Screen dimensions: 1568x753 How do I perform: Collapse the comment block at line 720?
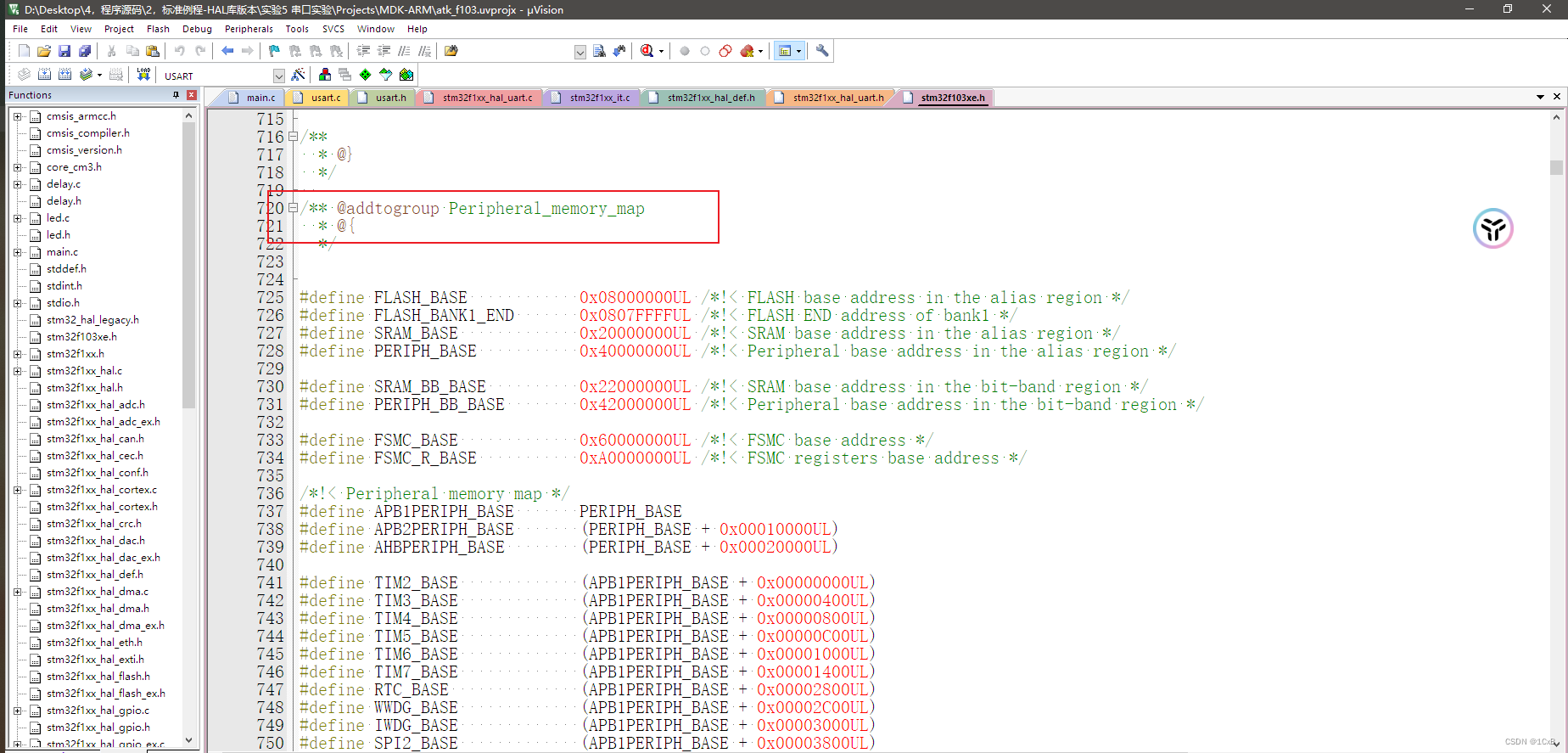coord(293,207)
